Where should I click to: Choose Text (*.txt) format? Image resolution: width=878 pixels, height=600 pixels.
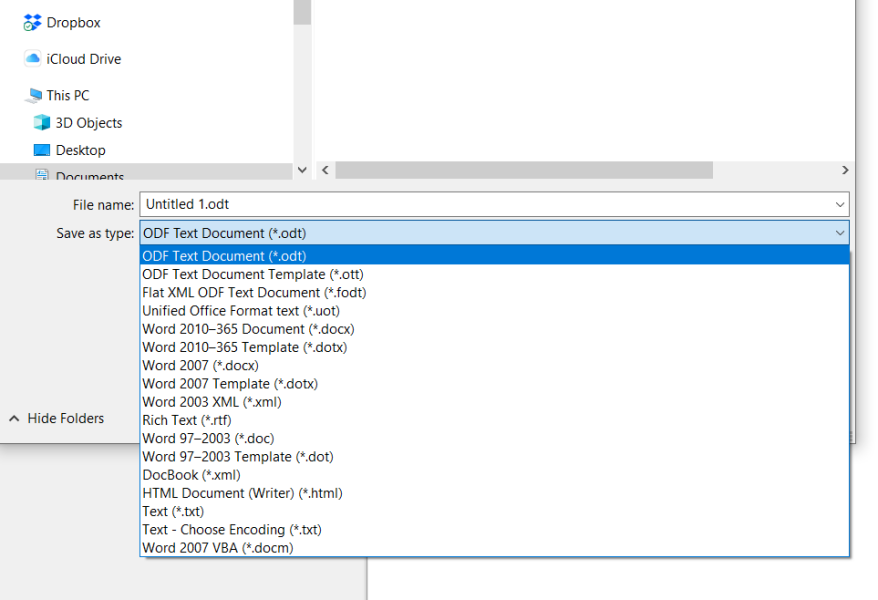[x=494, y=511]
